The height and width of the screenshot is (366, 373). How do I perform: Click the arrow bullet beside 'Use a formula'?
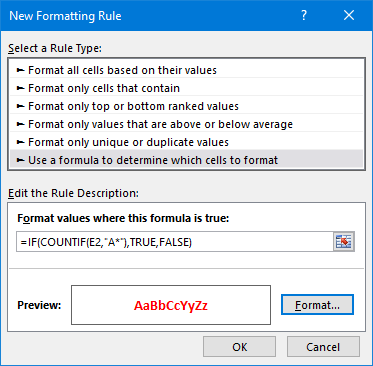point(21,160)
